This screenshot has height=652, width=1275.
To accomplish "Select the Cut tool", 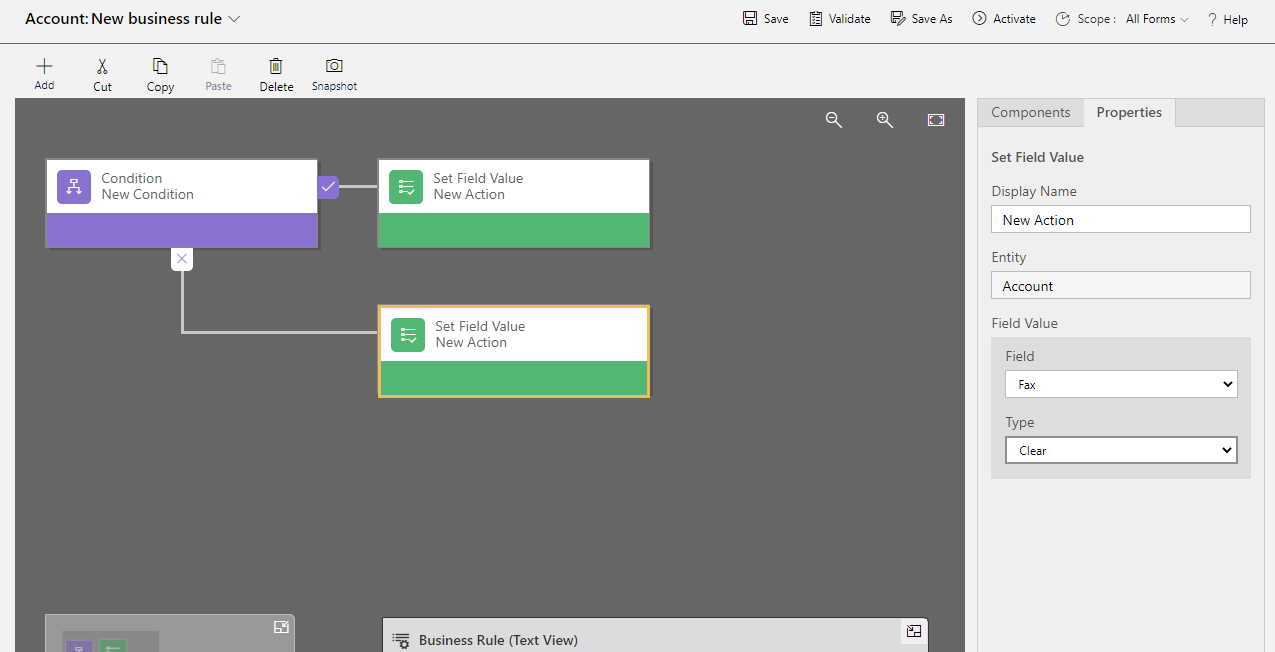I will click(102, 73).
